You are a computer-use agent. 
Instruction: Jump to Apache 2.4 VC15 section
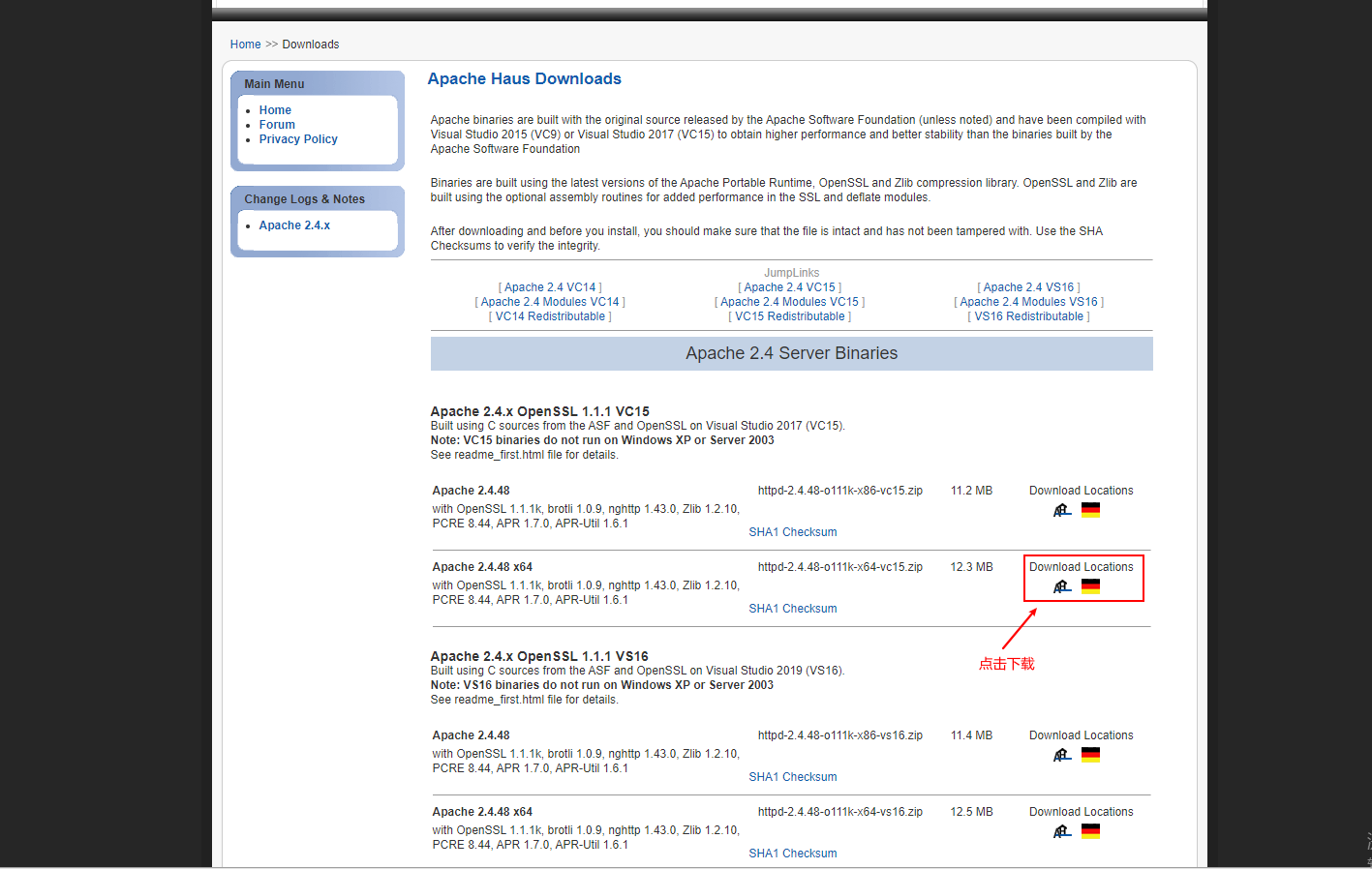pos(790,287)
